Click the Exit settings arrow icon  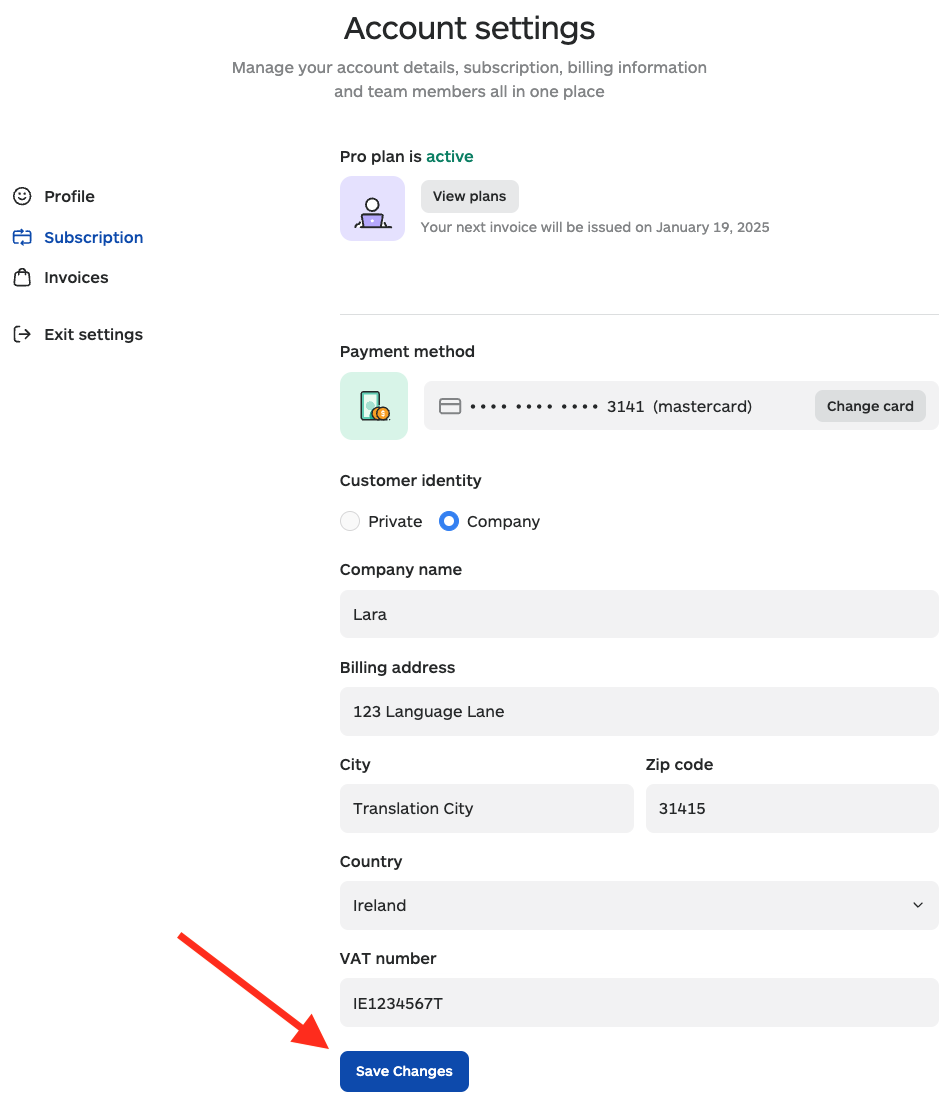coord(22,334)
